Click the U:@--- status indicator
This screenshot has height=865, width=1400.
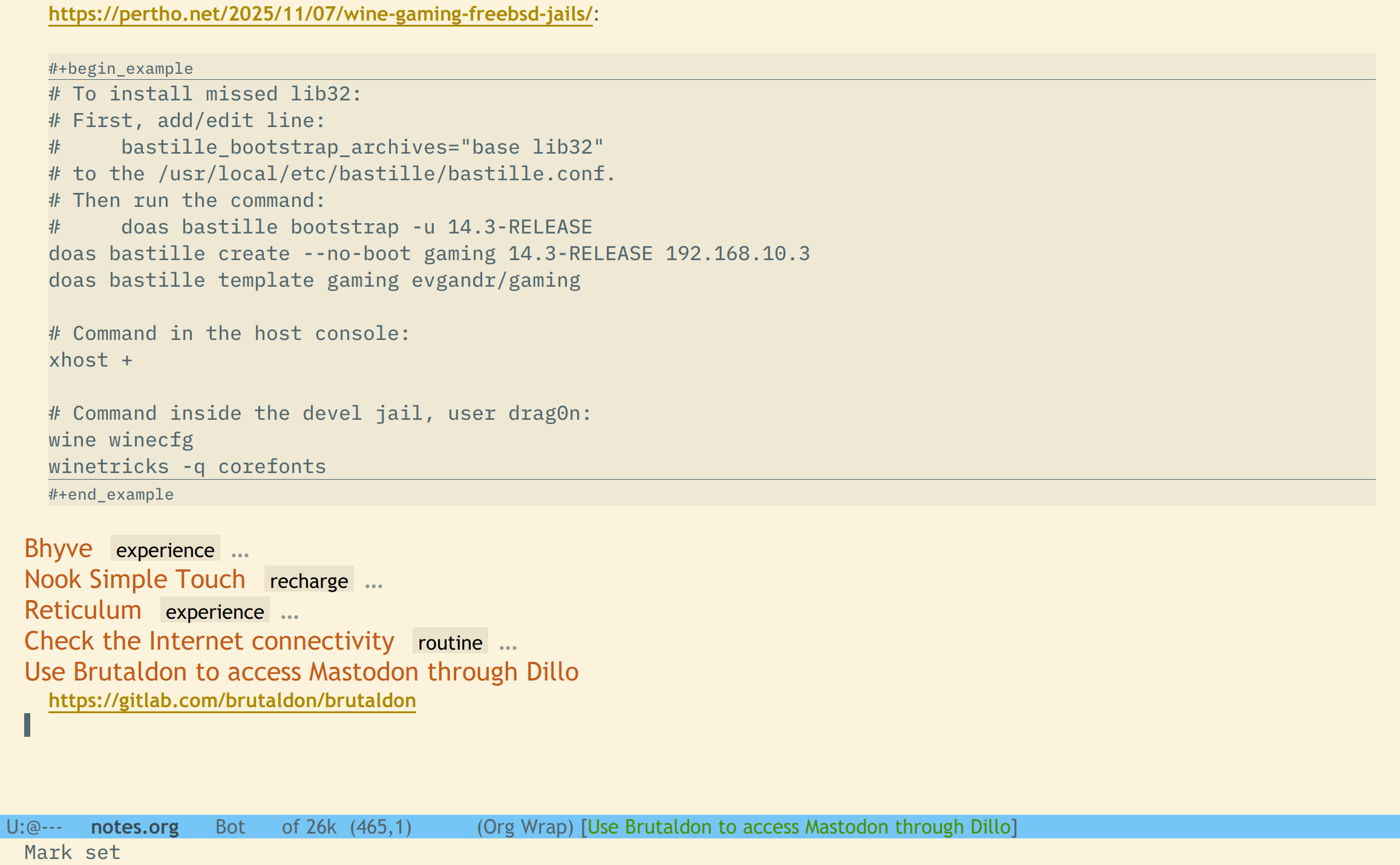click(34, 826)
